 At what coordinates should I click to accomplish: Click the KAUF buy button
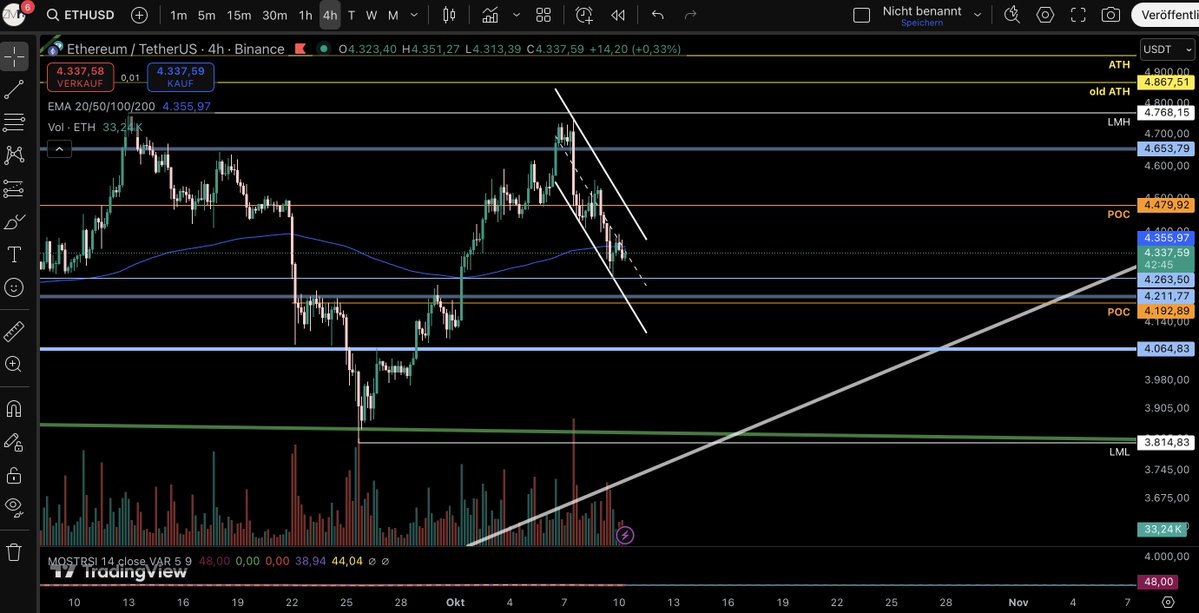click(x=181, y=76)
